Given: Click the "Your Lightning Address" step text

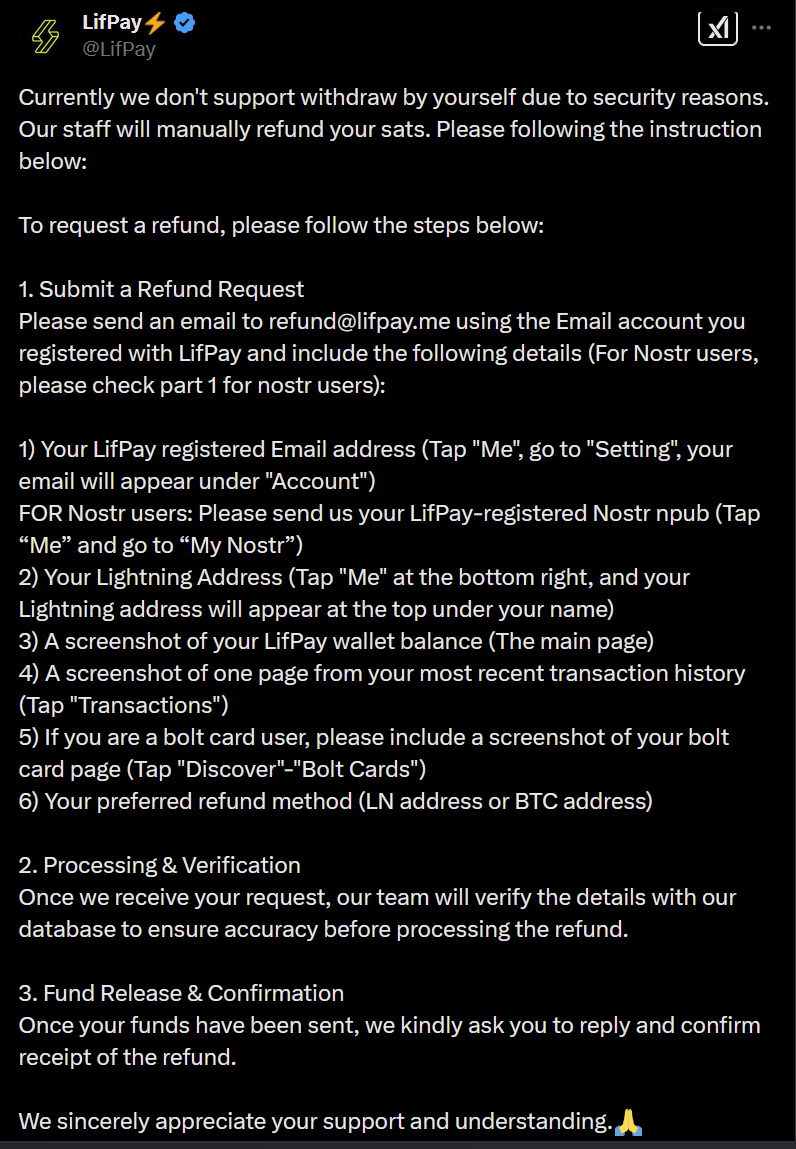Looking at the screenshot, I should pos(354,577).
